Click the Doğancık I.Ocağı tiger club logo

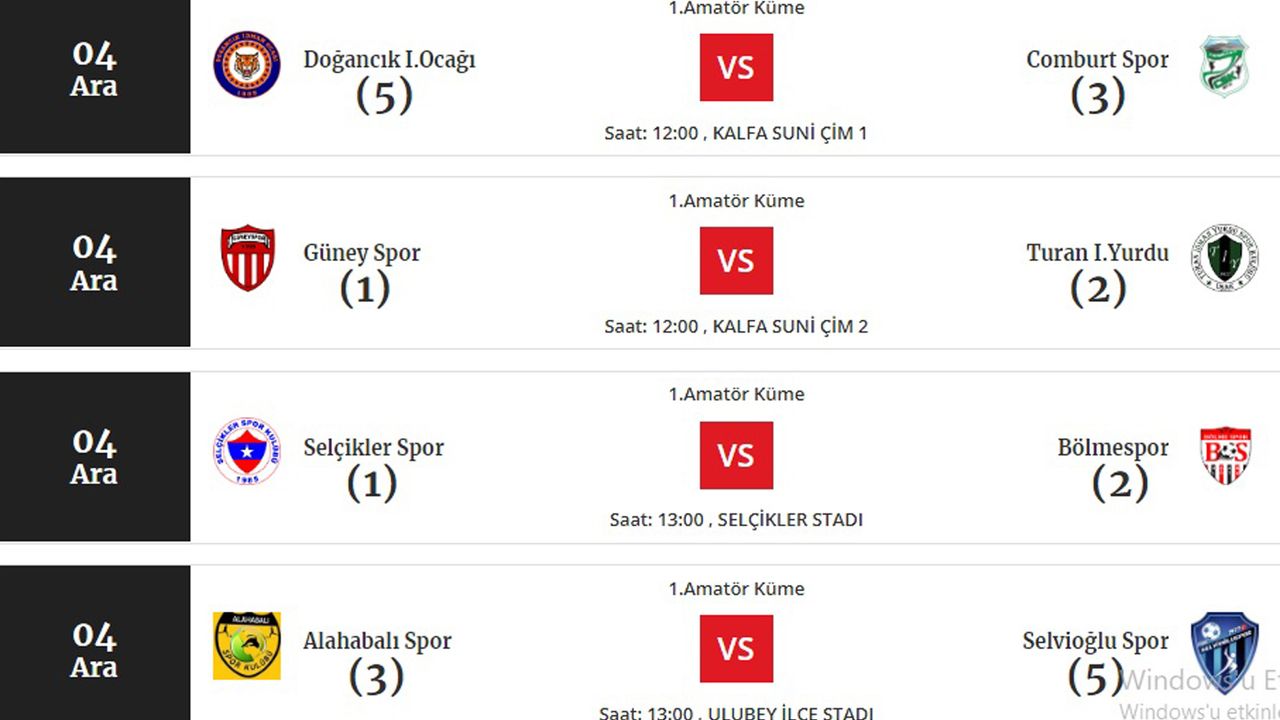(246, 64)
